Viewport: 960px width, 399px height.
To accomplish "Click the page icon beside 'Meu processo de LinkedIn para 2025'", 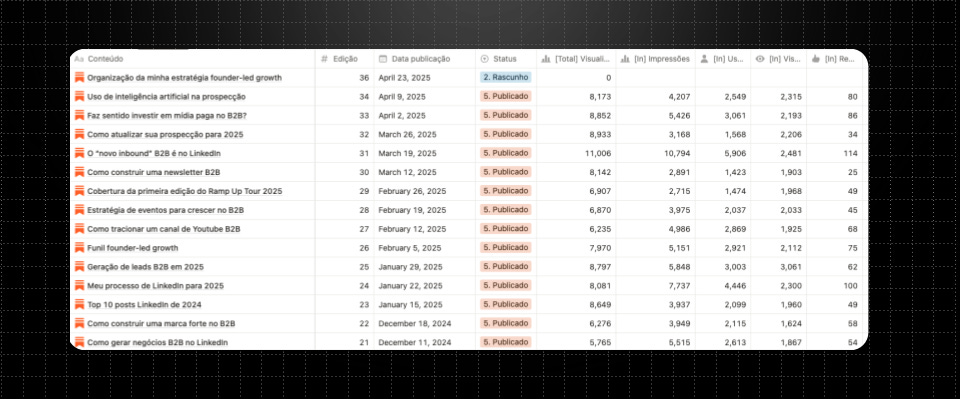I will tap(79, 286).
